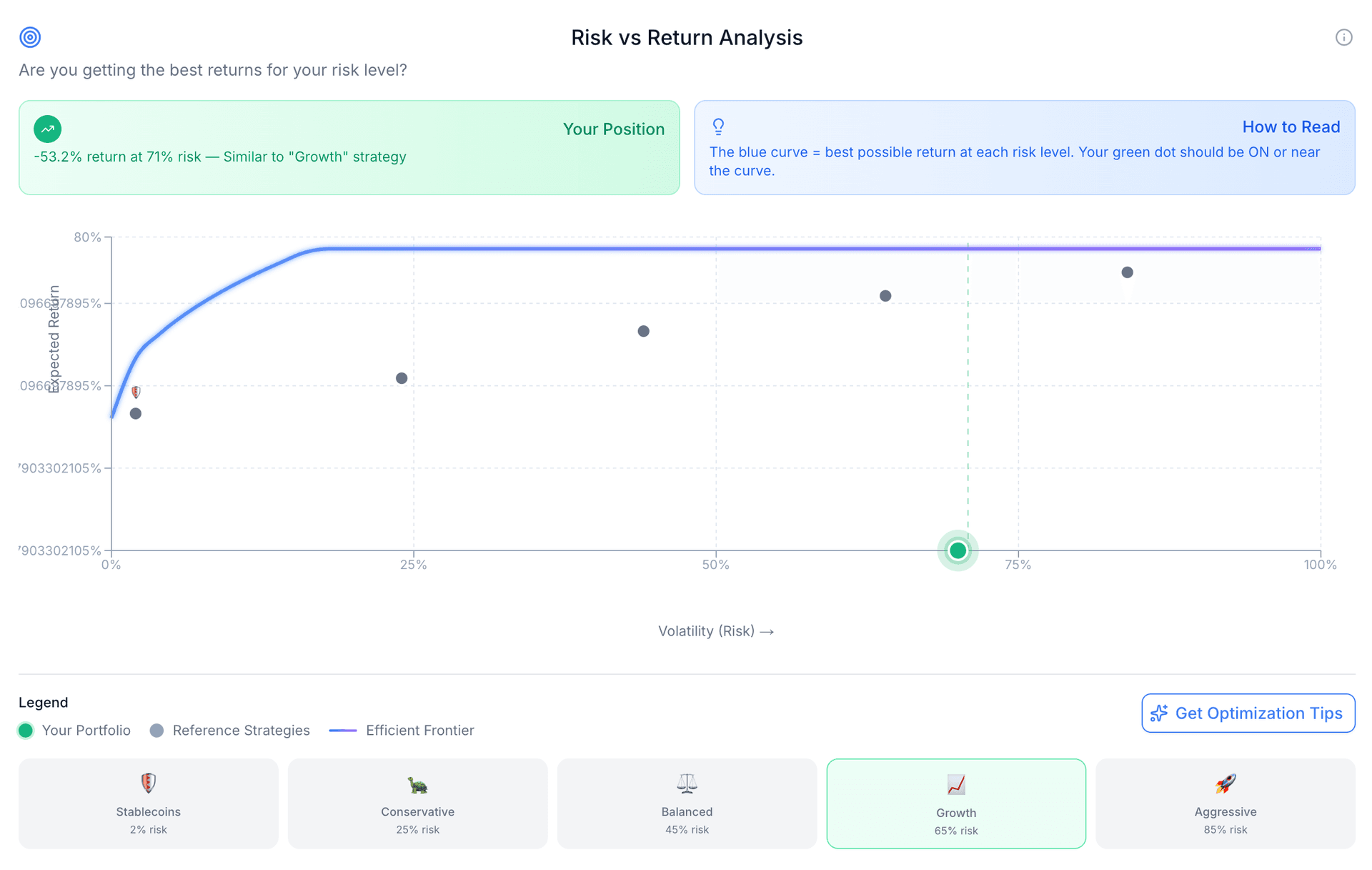The height and width of the screenshot is (870, 1372).
Task: Click the sparkle icon in Get Optimization Tips
Action: [1159, 713]
